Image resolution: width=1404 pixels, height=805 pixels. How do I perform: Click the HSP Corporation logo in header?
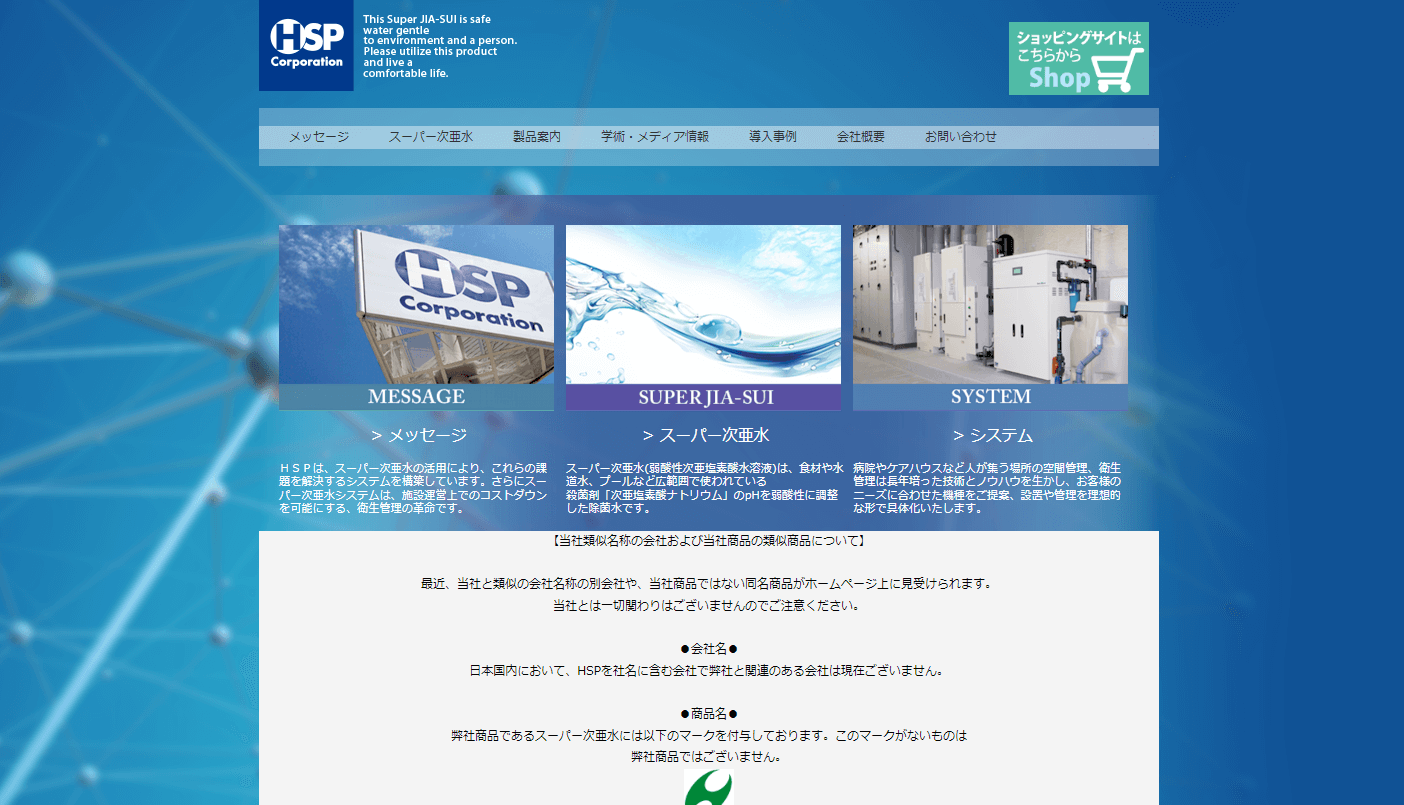point(306,45)
